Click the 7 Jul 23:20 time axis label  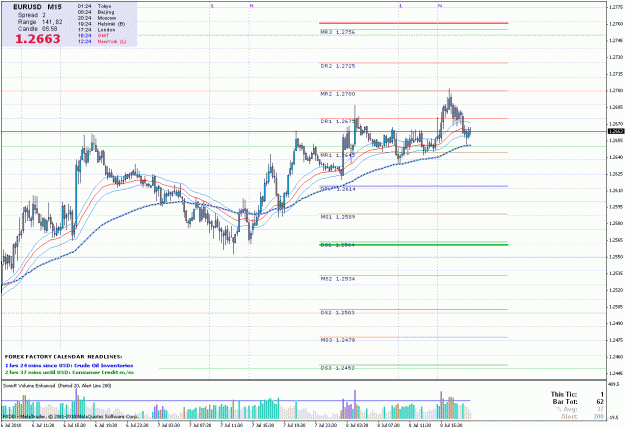coord(325,425)
